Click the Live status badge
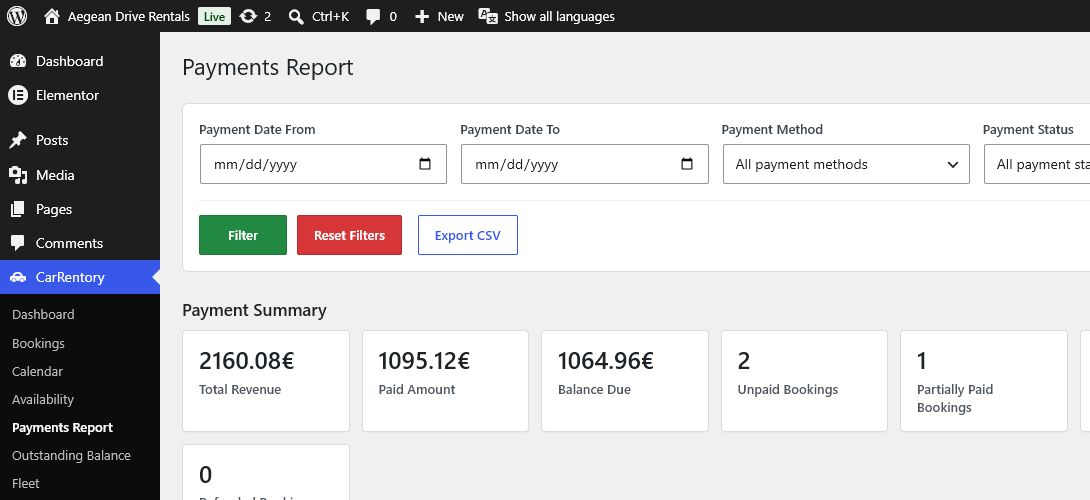This screenshot has width=1090, height=500. pyautogui.click(x=214, y=17)
